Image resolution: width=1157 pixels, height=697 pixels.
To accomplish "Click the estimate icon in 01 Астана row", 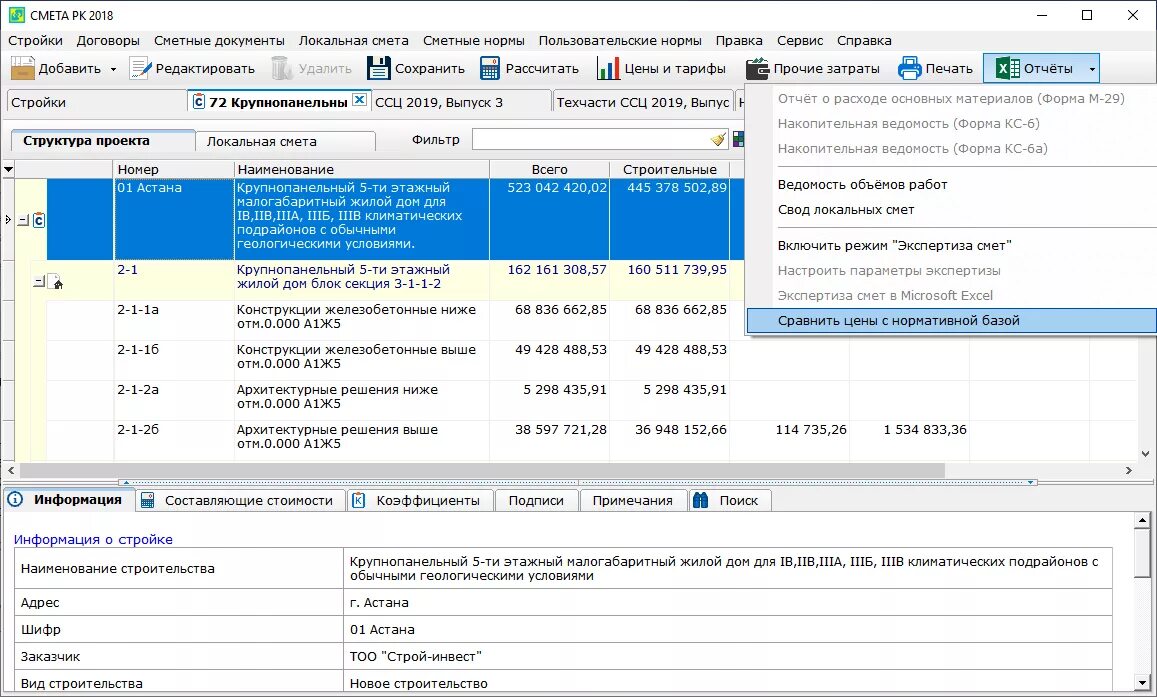I will pos(38,220).
